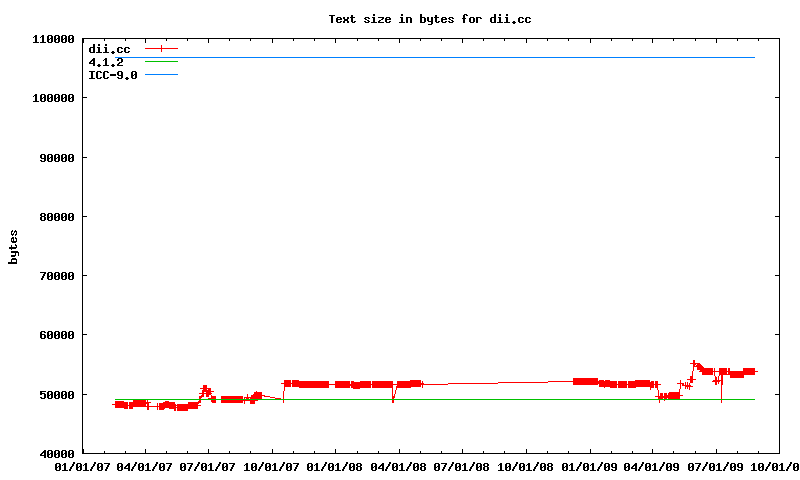Select the dii.cc legend label
The width and height of the screenshot is (800, 480).
coord(109,49)
